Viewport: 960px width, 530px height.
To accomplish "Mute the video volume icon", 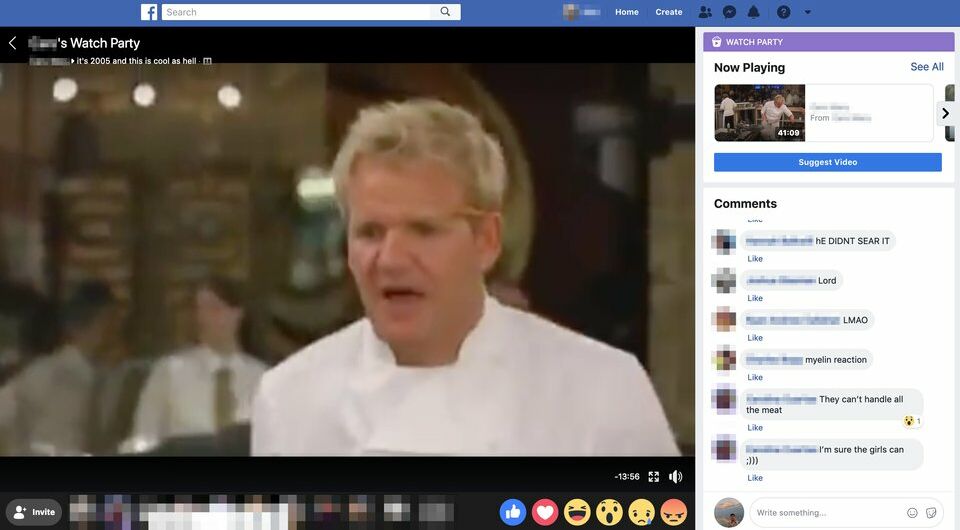I will pos(675,477).
